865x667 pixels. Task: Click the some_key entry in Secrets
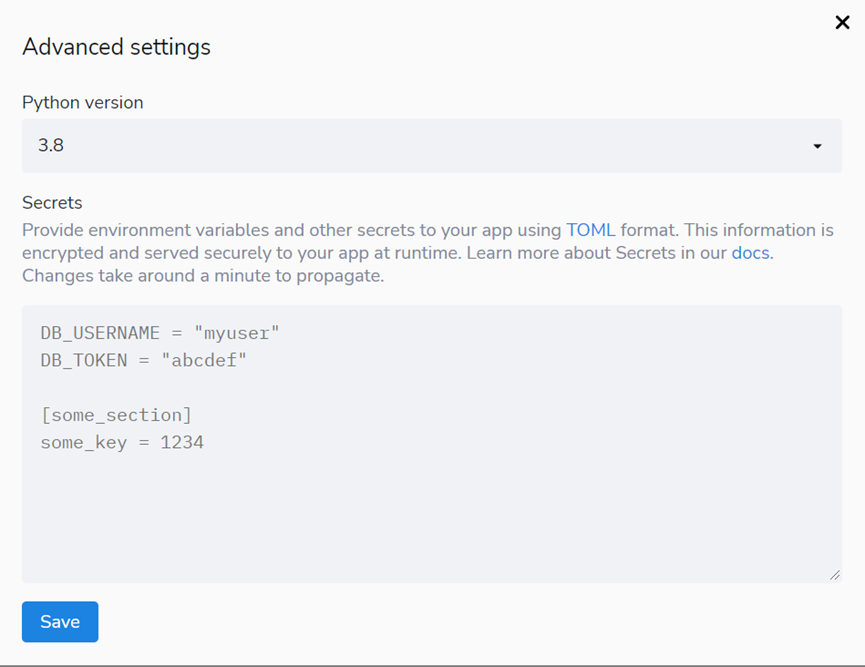(x=84, y=442)
